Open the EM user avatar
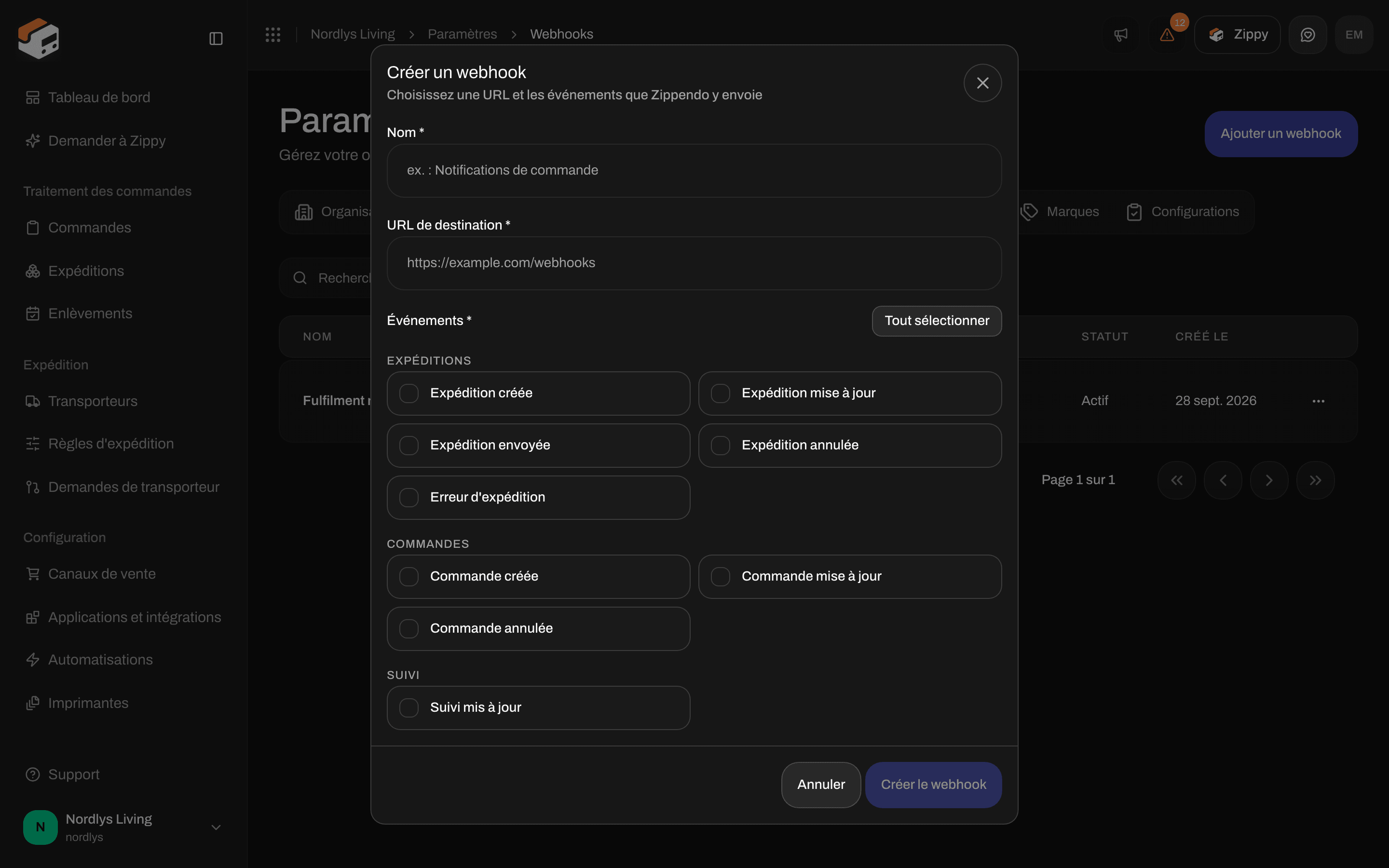1389x868 pixels. click(x=1353, y=34)
